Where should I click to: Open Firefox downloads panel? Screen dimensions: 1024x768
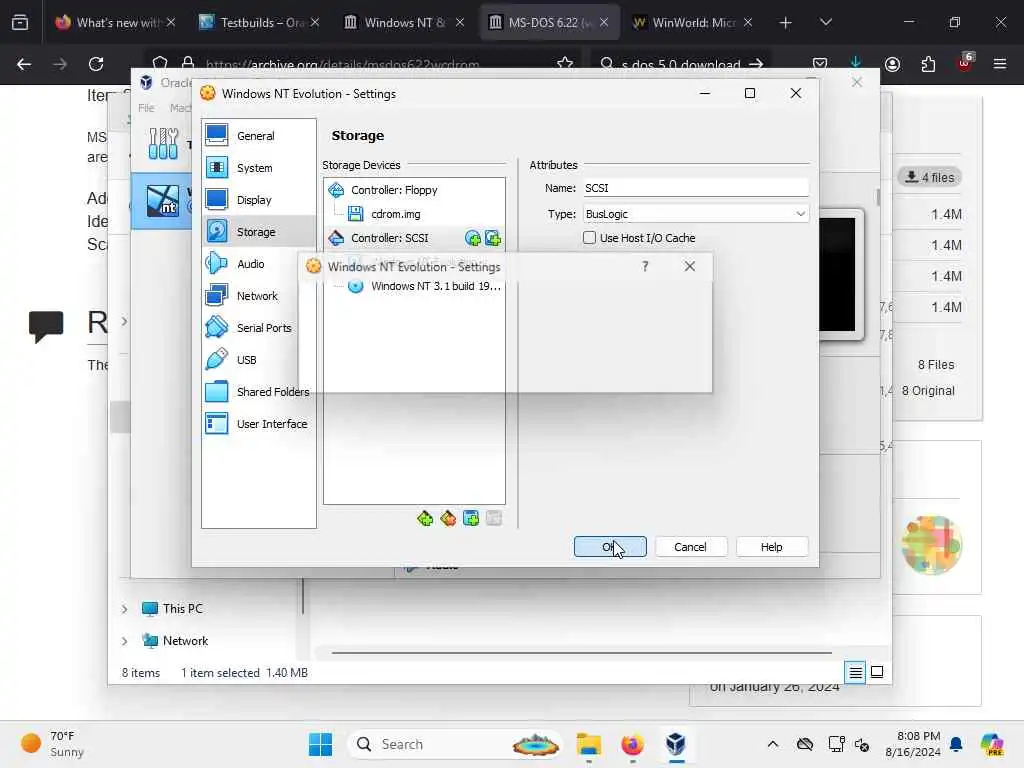pos(856,63)
